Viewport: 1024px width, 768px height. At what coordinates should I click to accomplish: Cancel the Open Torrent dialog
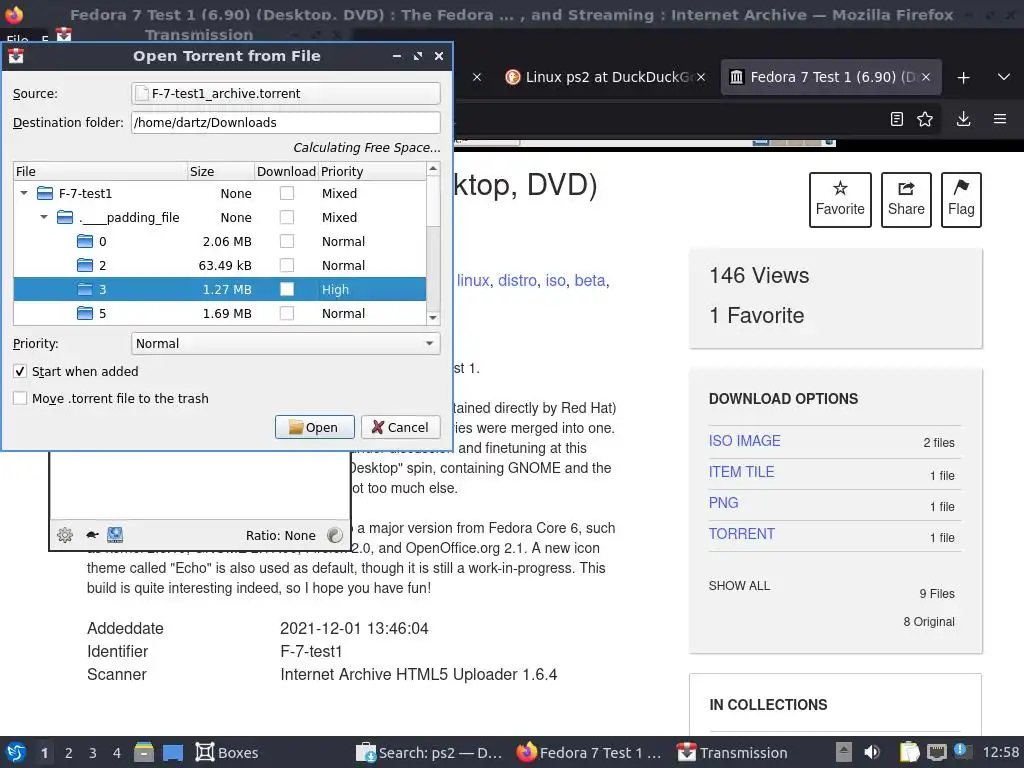tap(400, 427)
